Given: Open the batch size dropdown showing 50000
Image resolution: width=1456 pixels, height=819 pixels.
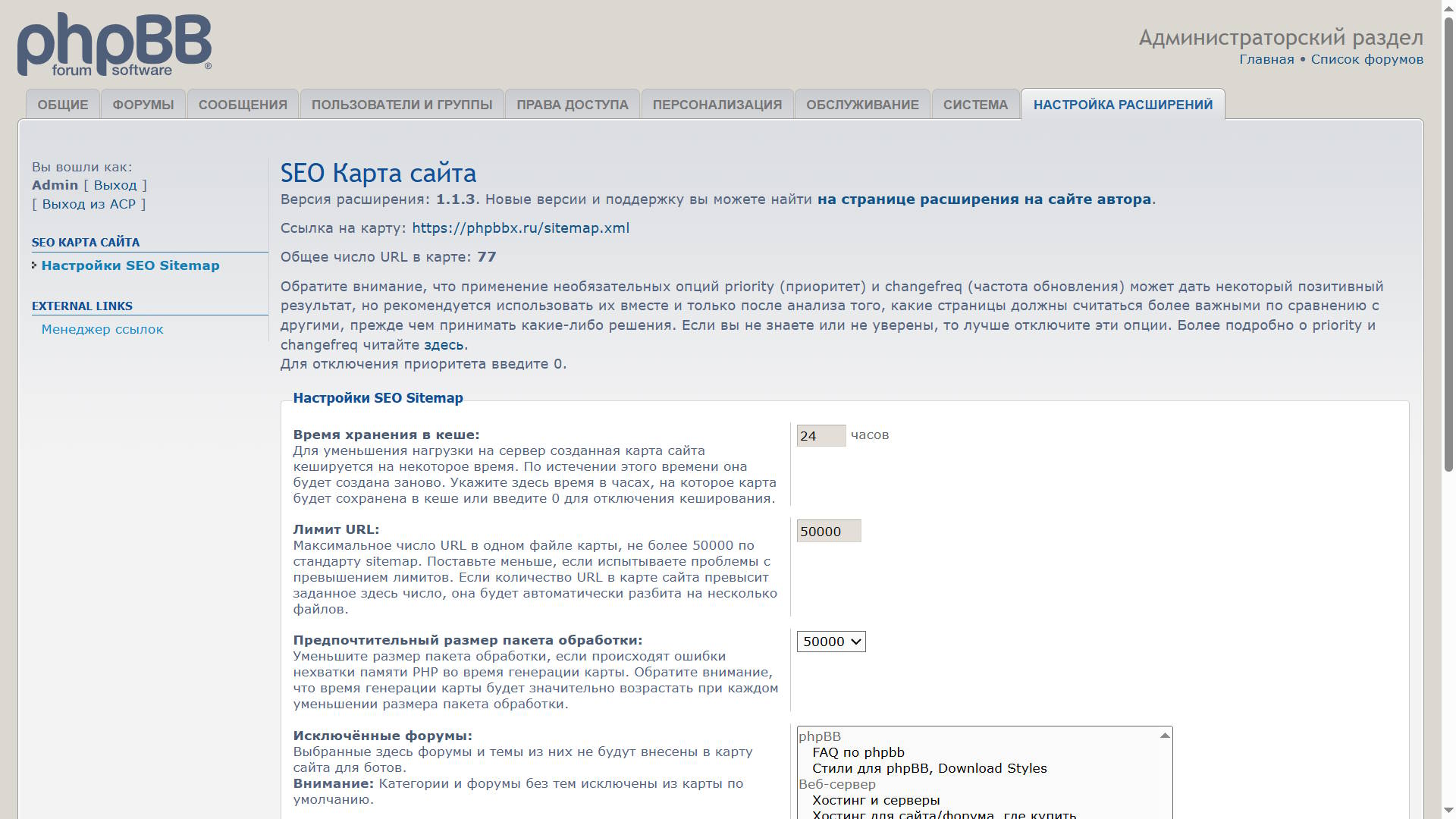Looking at the screenshot, I should pos(830,642).
